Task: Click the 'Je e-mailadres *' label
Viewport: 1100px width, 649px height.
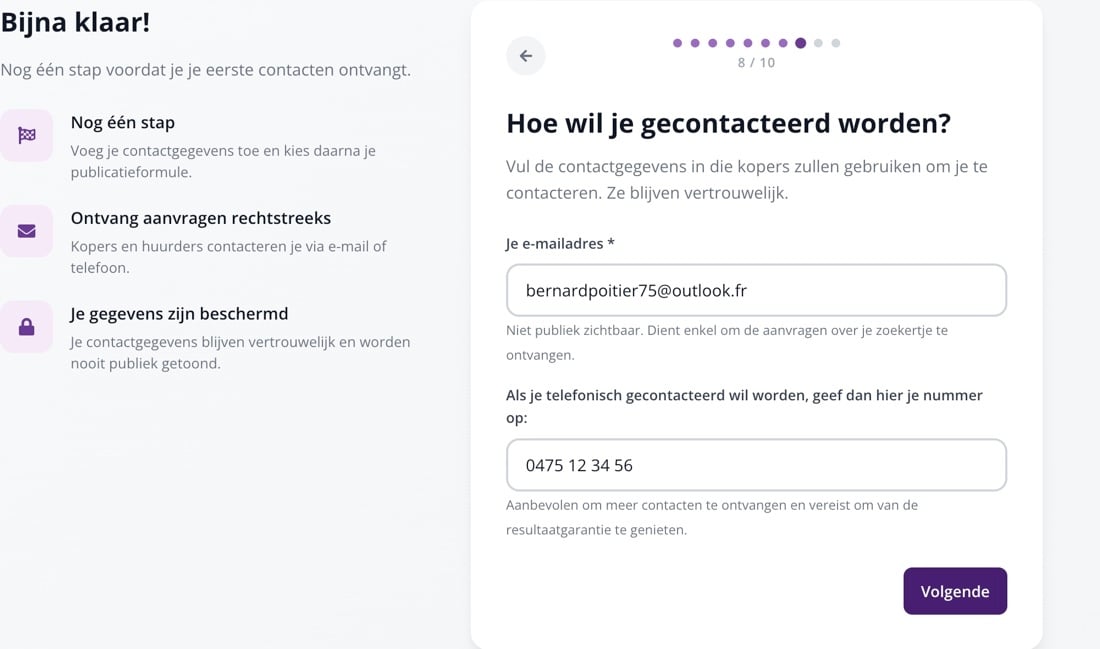Action: pyautogui.click(x=560, y=243)
